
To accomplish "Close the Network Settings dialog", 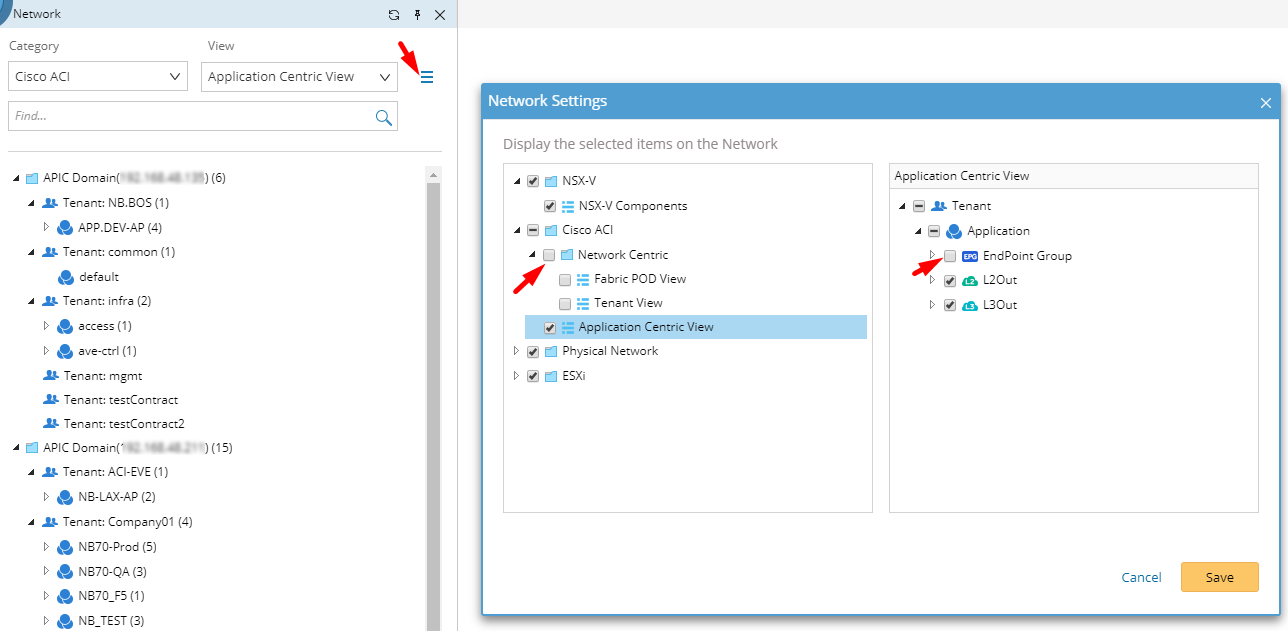I will (1265, 102).
